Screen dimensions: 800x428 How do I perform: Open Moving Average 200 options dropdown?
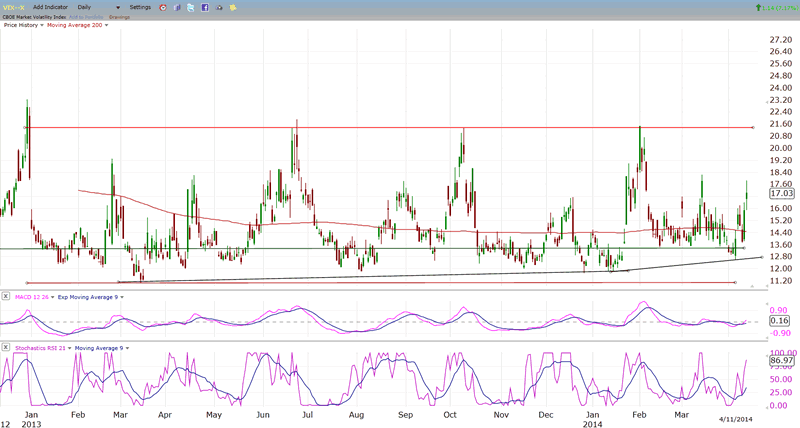107,25
